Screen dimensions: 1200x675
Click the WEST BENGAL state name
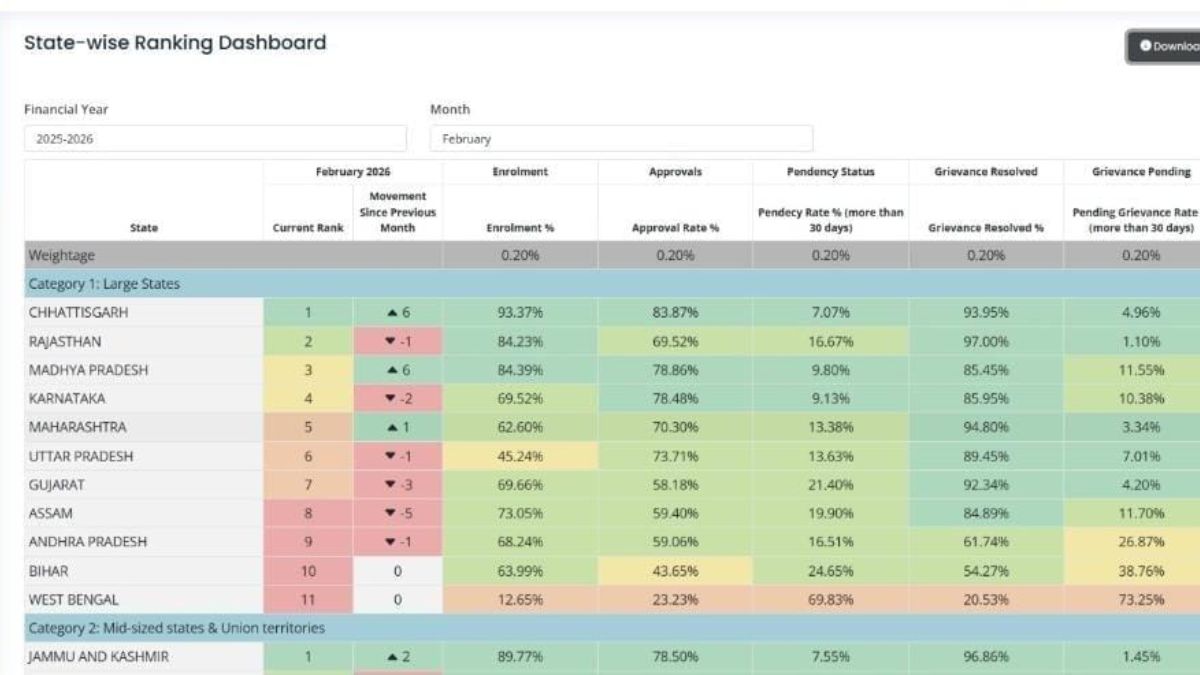pos(73,600)
